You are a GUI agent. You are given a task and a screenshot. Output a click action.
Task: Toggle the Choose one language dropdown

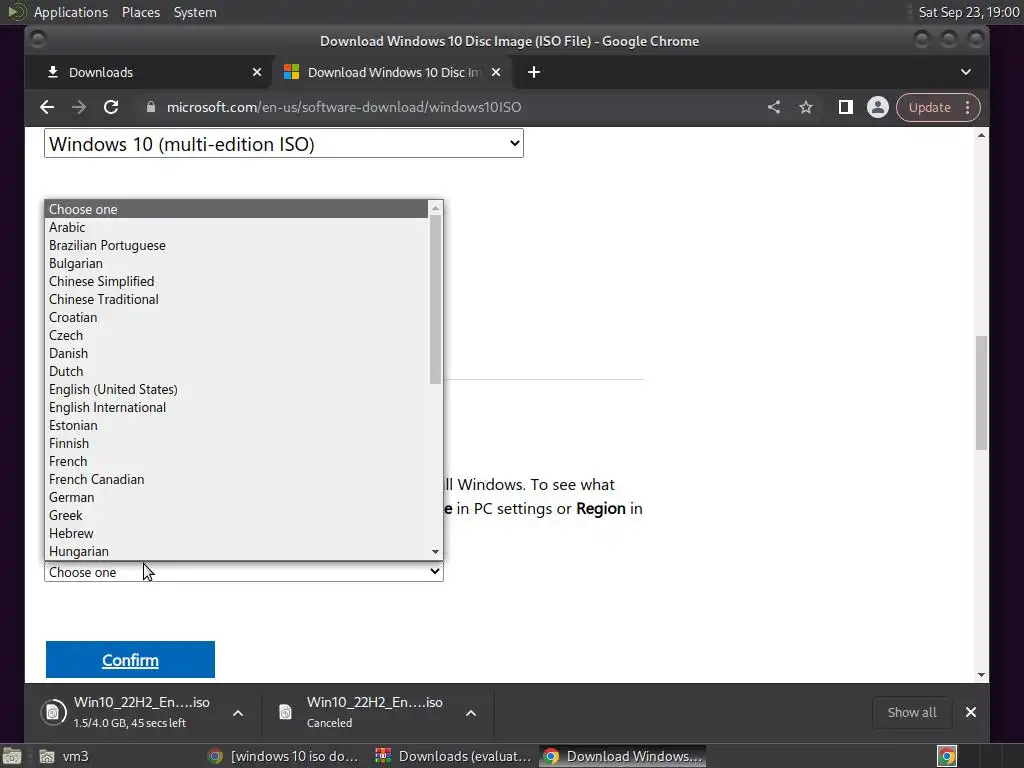(244, 572)
